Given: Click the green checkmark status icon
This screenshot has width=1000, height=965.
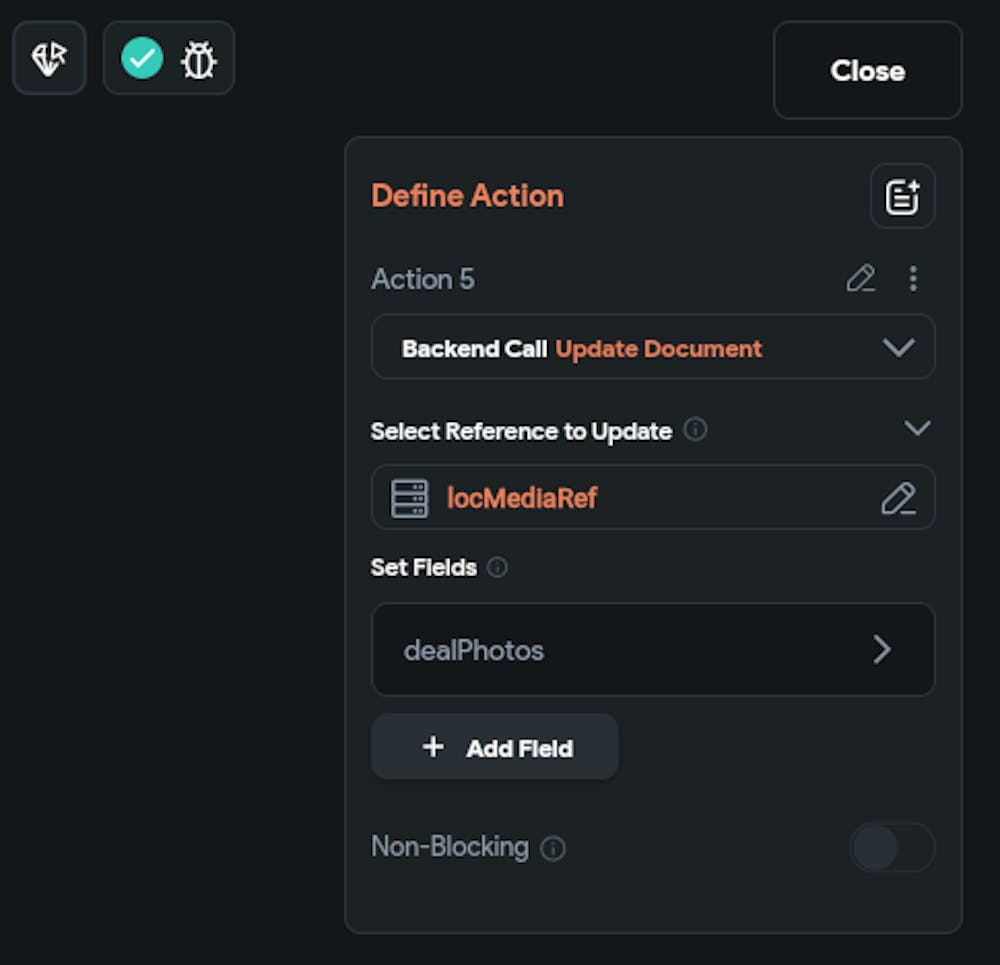Looking at the screenshot, I should 142,59.
